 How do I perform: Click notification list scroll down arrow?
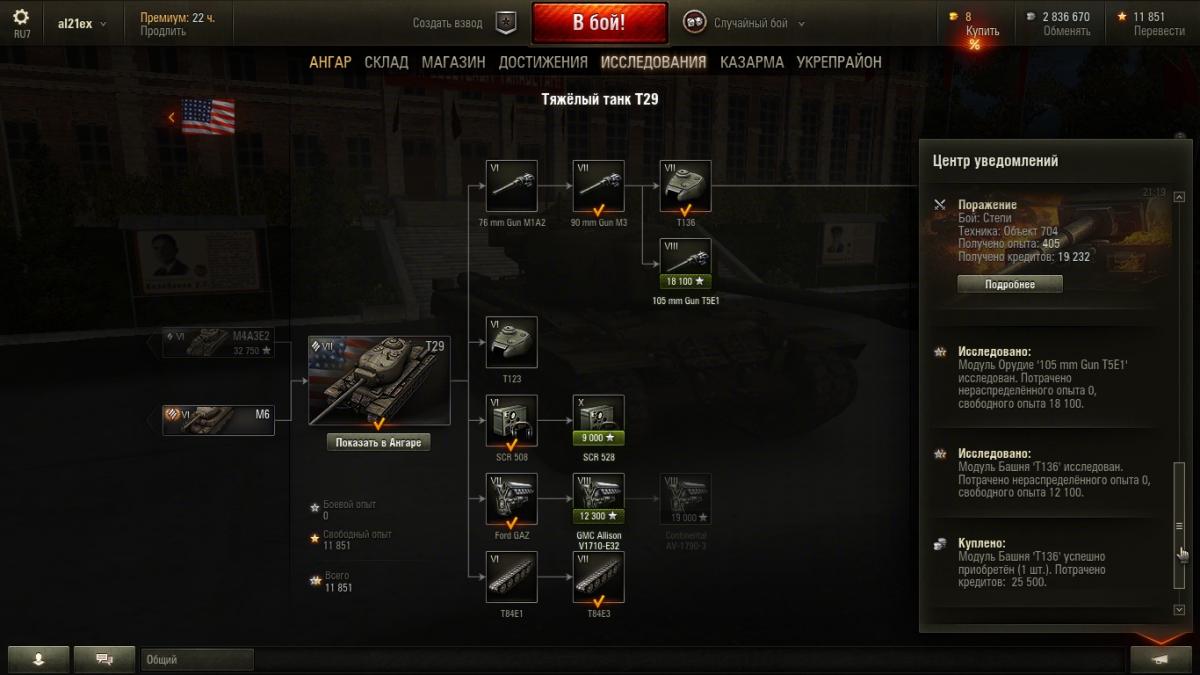coord(1180,610)
